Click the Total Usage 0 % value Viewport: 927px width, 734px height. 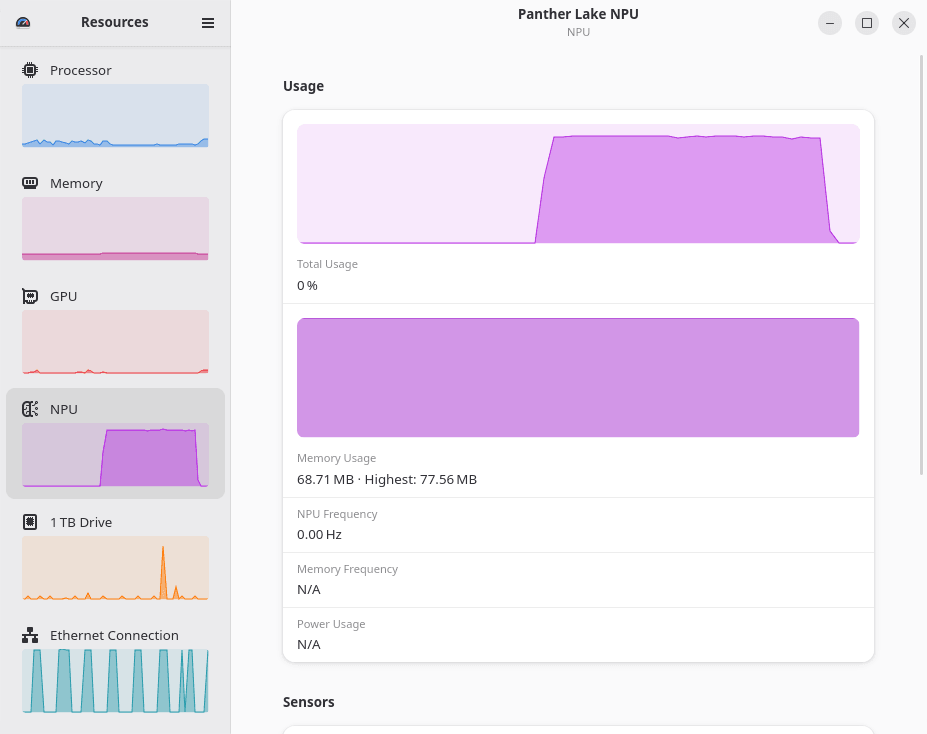[307, 285]
